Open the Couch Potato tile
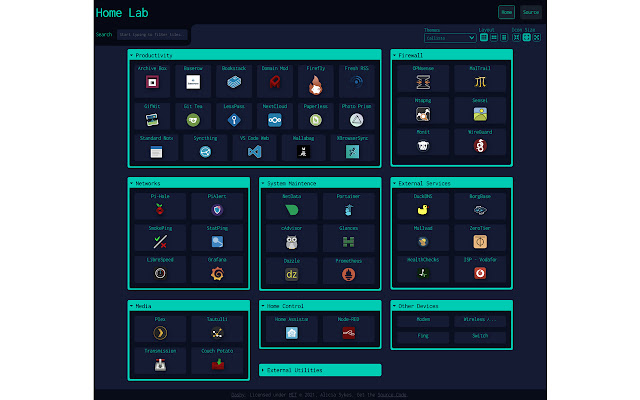The width and height of the screenshot is (640, 400). click(x=217, y=360)
